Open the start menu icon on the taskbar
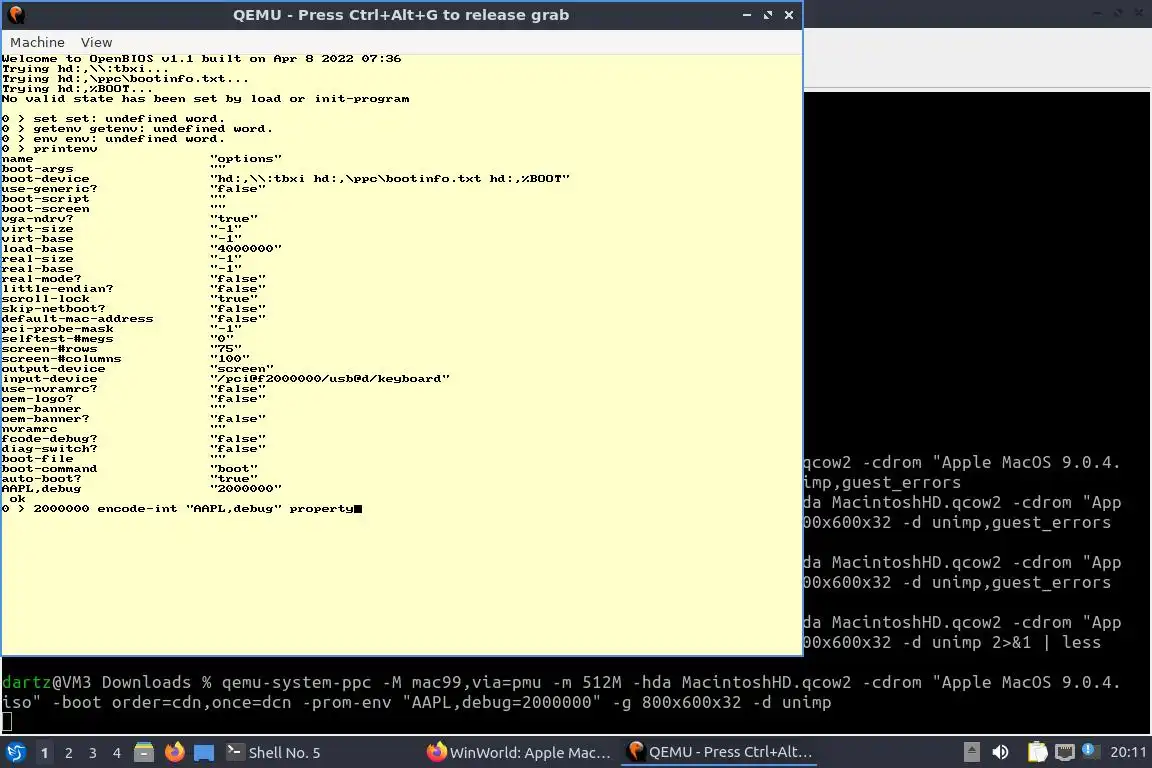The height and width of the screenshot is (768, 1152). click(15, 753)
